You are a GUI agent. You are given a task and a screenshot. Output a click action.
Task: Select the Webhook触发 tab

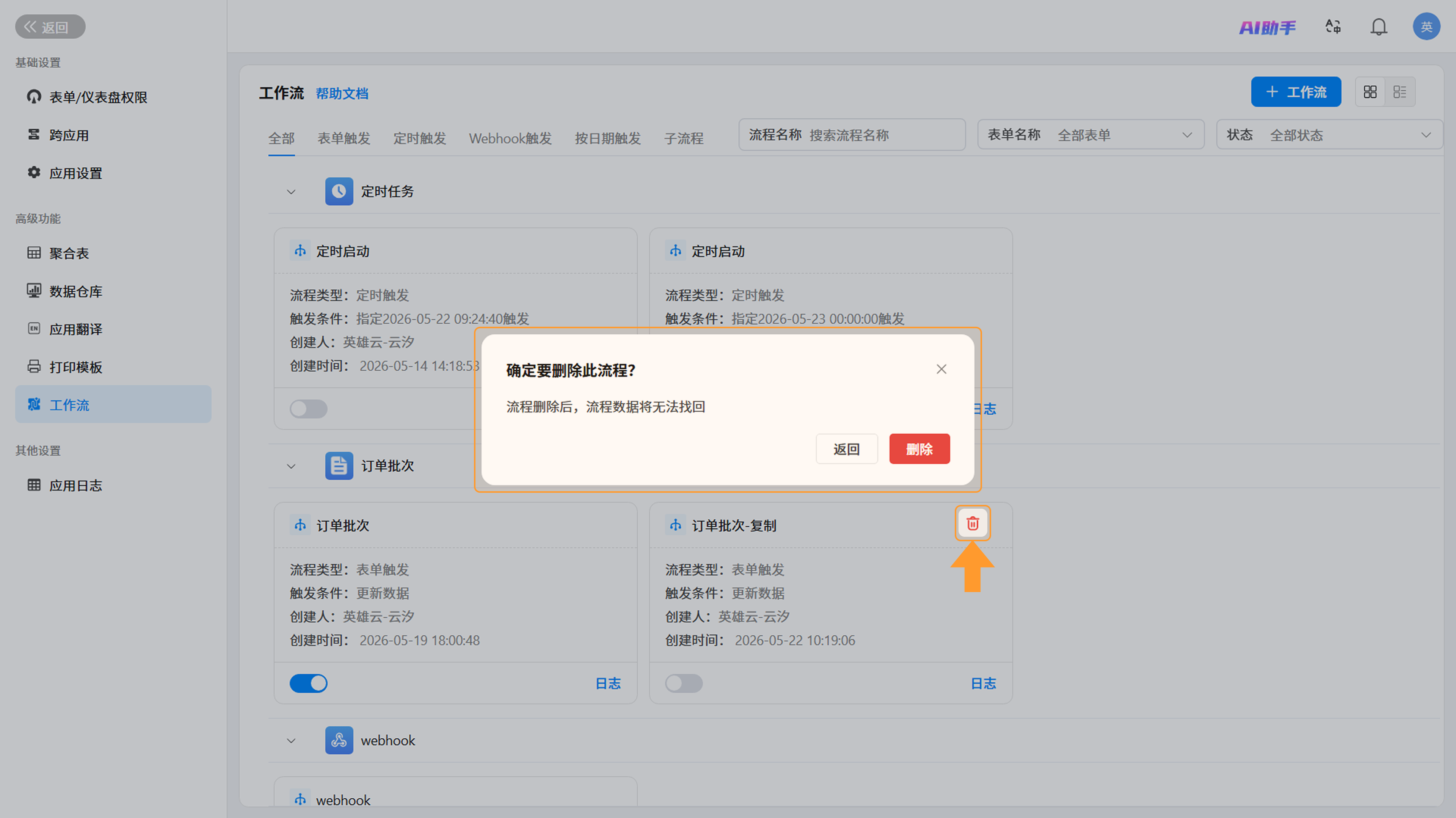click(510, 138)
